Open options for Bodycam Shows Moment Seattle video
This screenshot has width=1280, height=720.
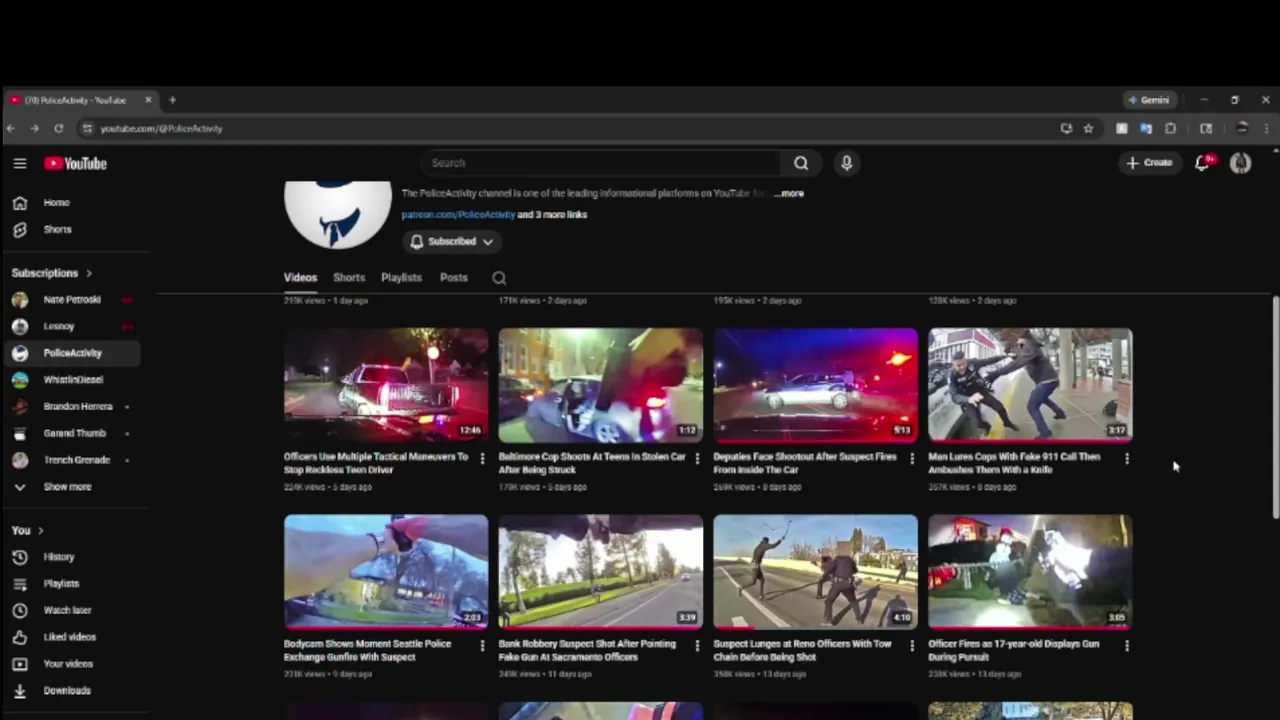coord(482,646)
